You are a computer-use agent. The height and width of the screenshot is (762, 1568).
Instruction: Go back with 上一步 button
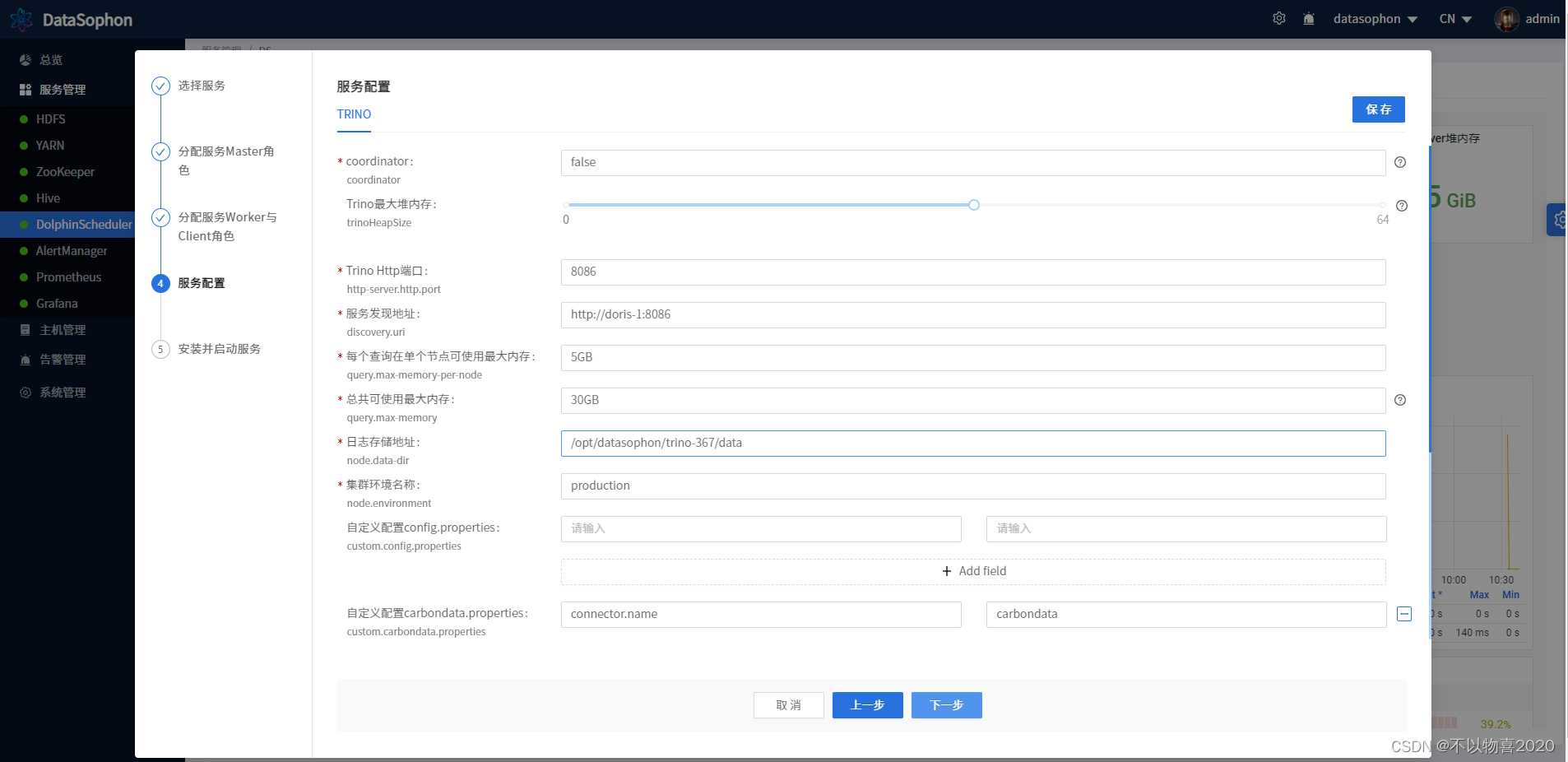pos(867,705)
